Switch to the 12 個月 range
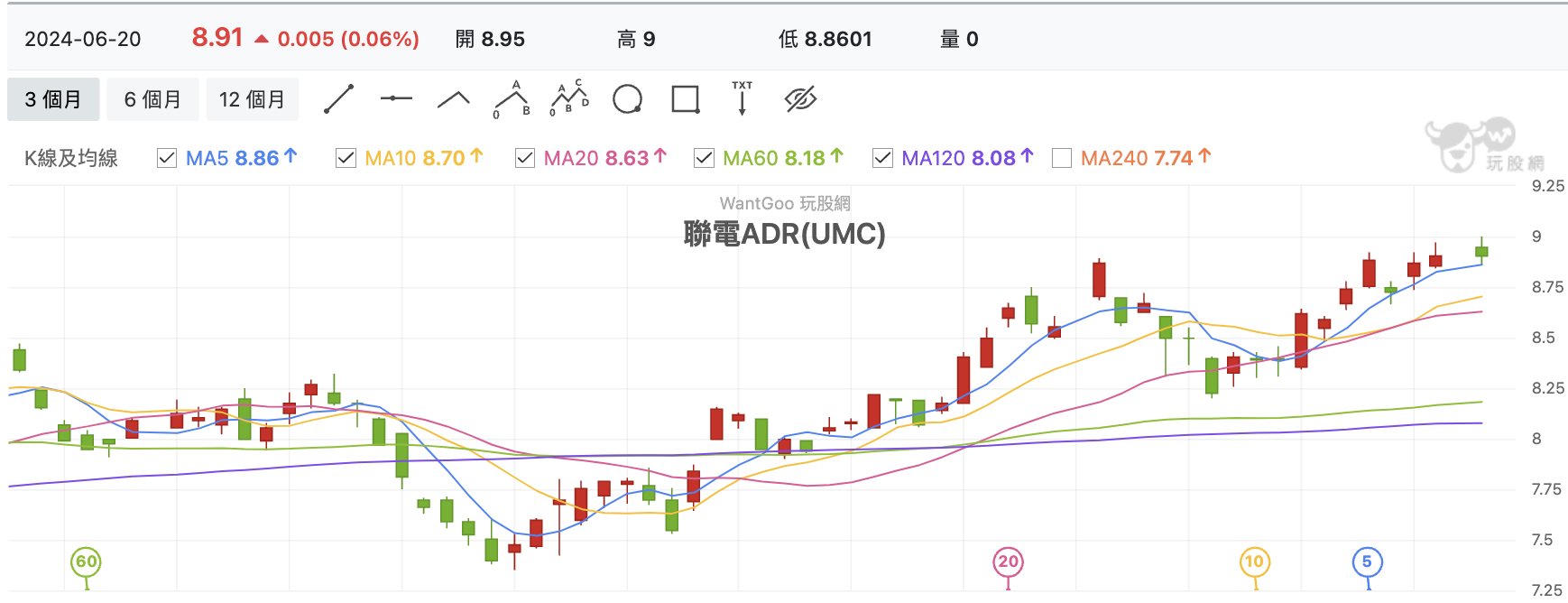Viewport: 1568px width, 603px height. coord(253,99)
